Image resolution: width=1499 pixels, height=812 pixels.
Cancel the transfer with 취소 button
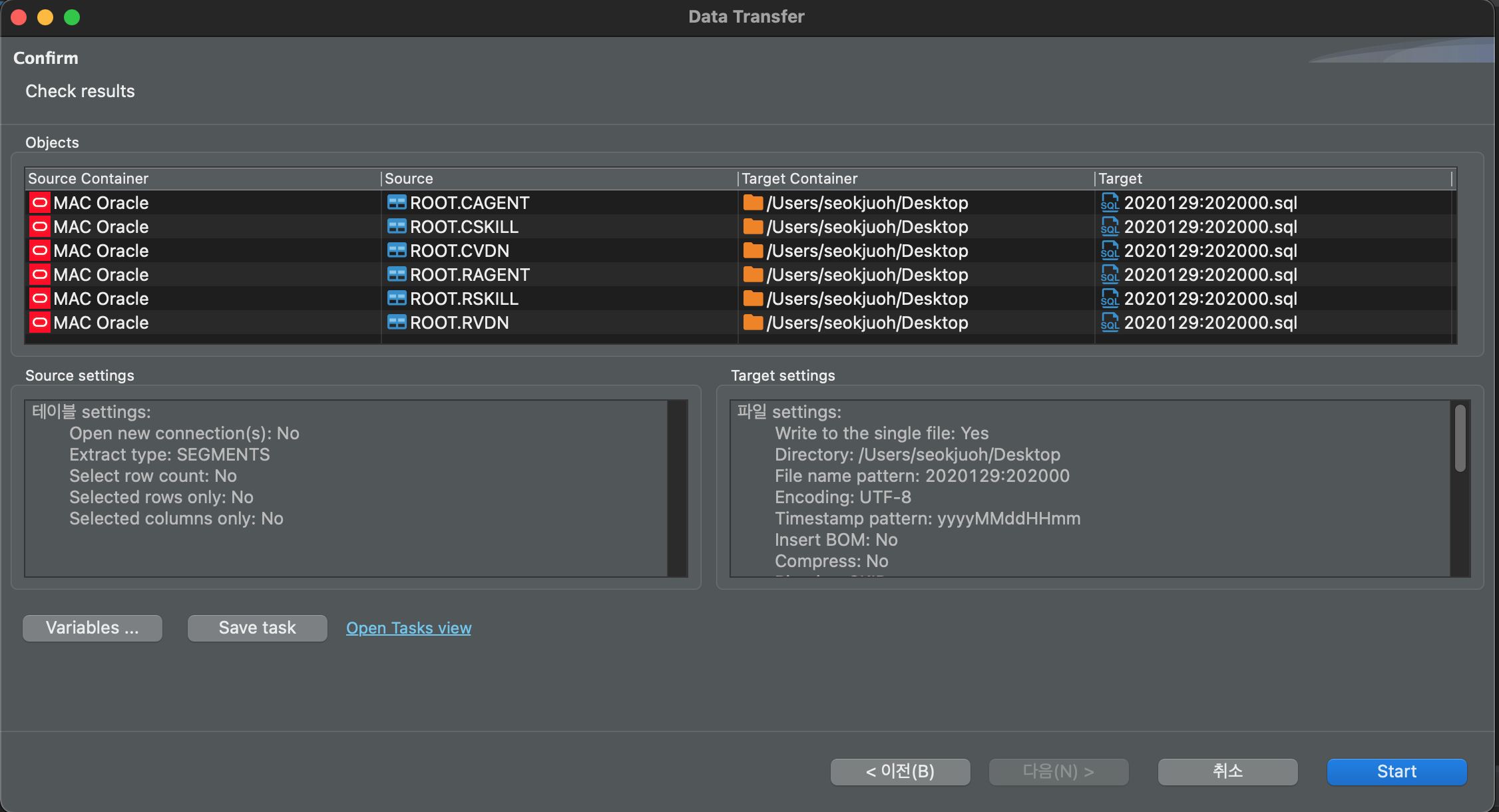click(1227, 771)
